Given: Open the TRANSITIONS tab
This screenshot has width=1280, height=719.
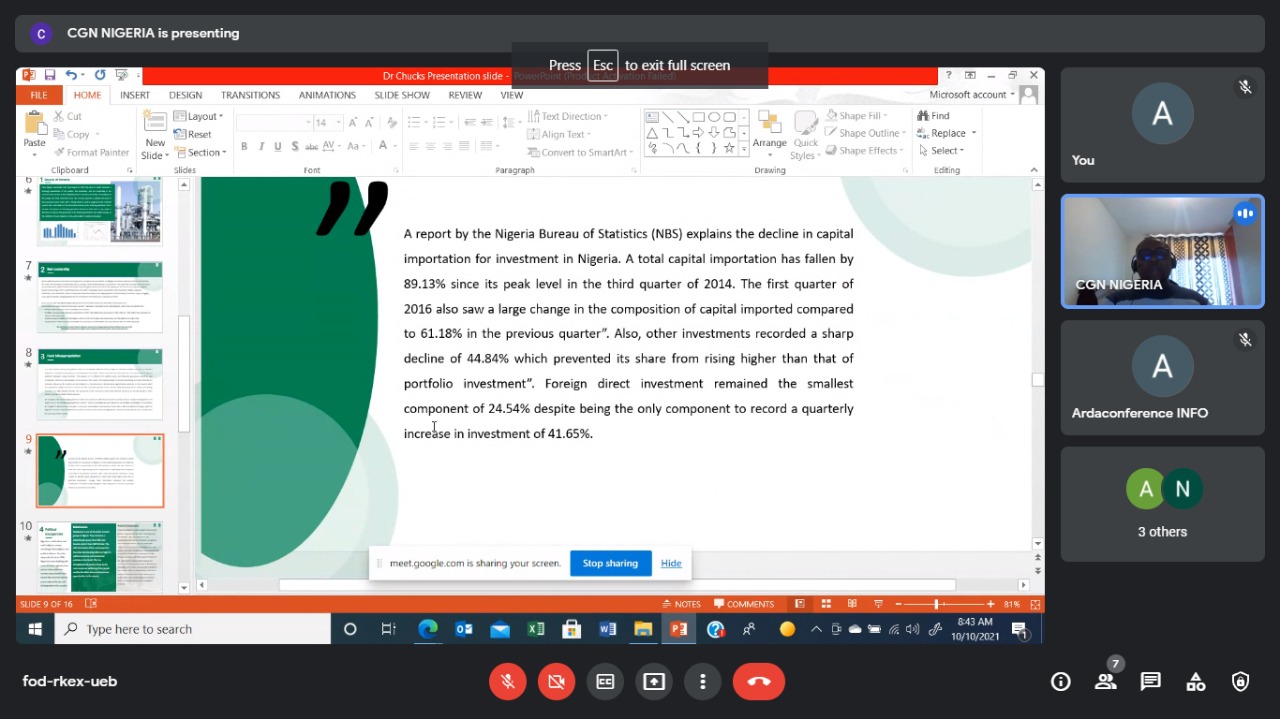Looking at the screenshot, I should (x=250, y=95).
